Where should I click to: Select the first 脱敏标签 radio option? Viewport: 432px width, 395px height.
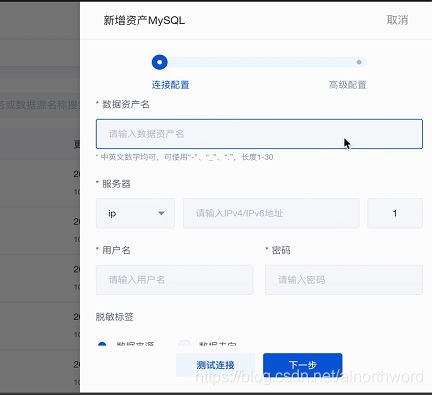tap(102, 344)
